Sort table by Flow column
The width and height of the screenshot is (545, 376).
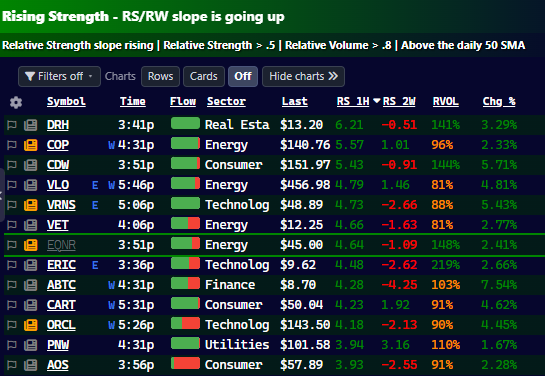coord(183,101)
